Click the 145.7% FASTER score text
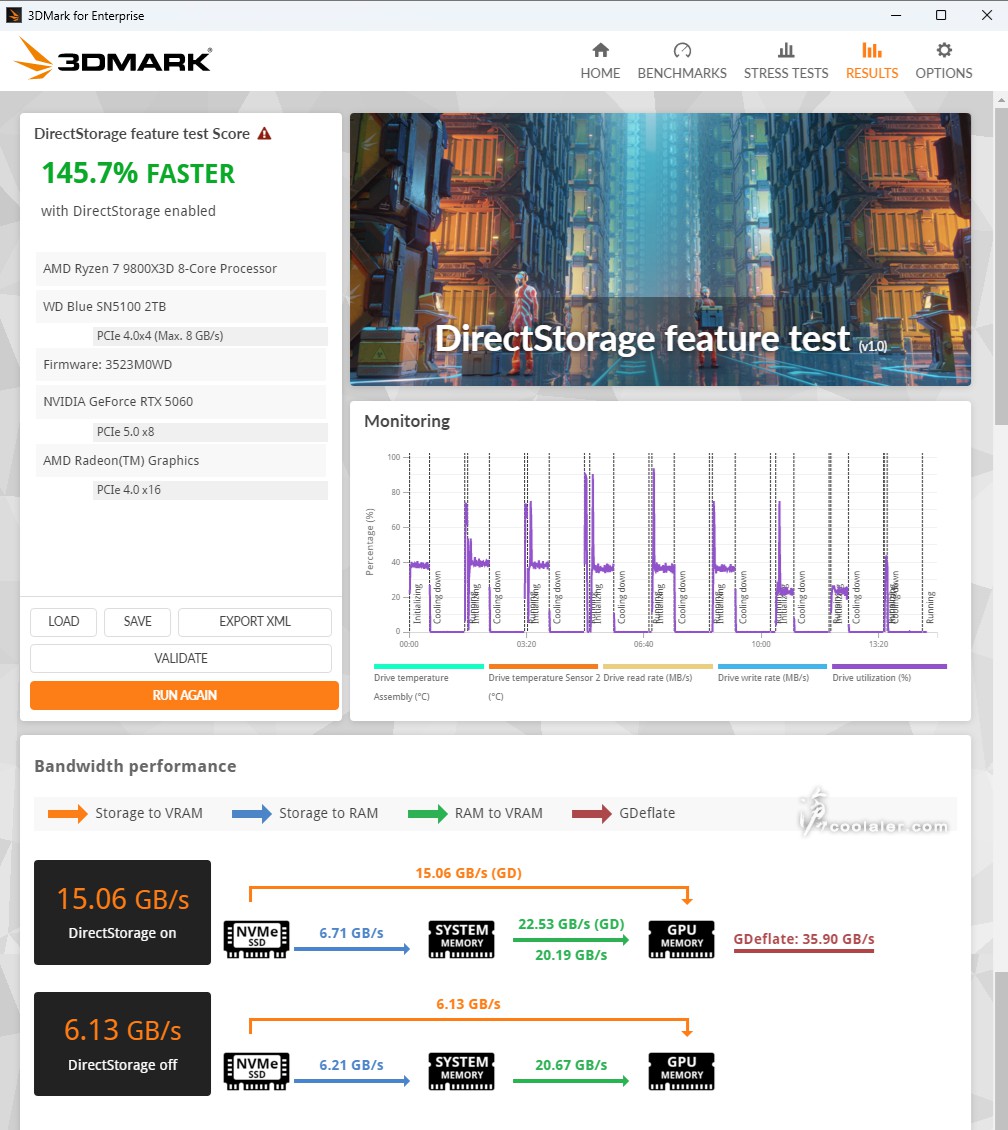The width and height of the screenshot is (1008, 1130). point(138,174)
